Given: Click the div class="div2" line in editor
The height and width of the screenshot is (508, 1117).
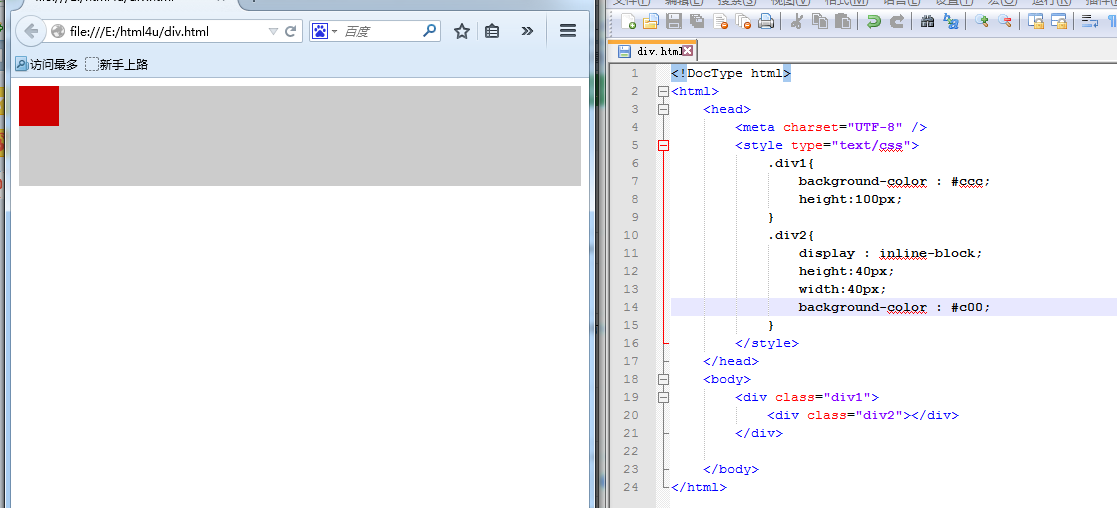Looking at the screenshot, I should 863,415.
